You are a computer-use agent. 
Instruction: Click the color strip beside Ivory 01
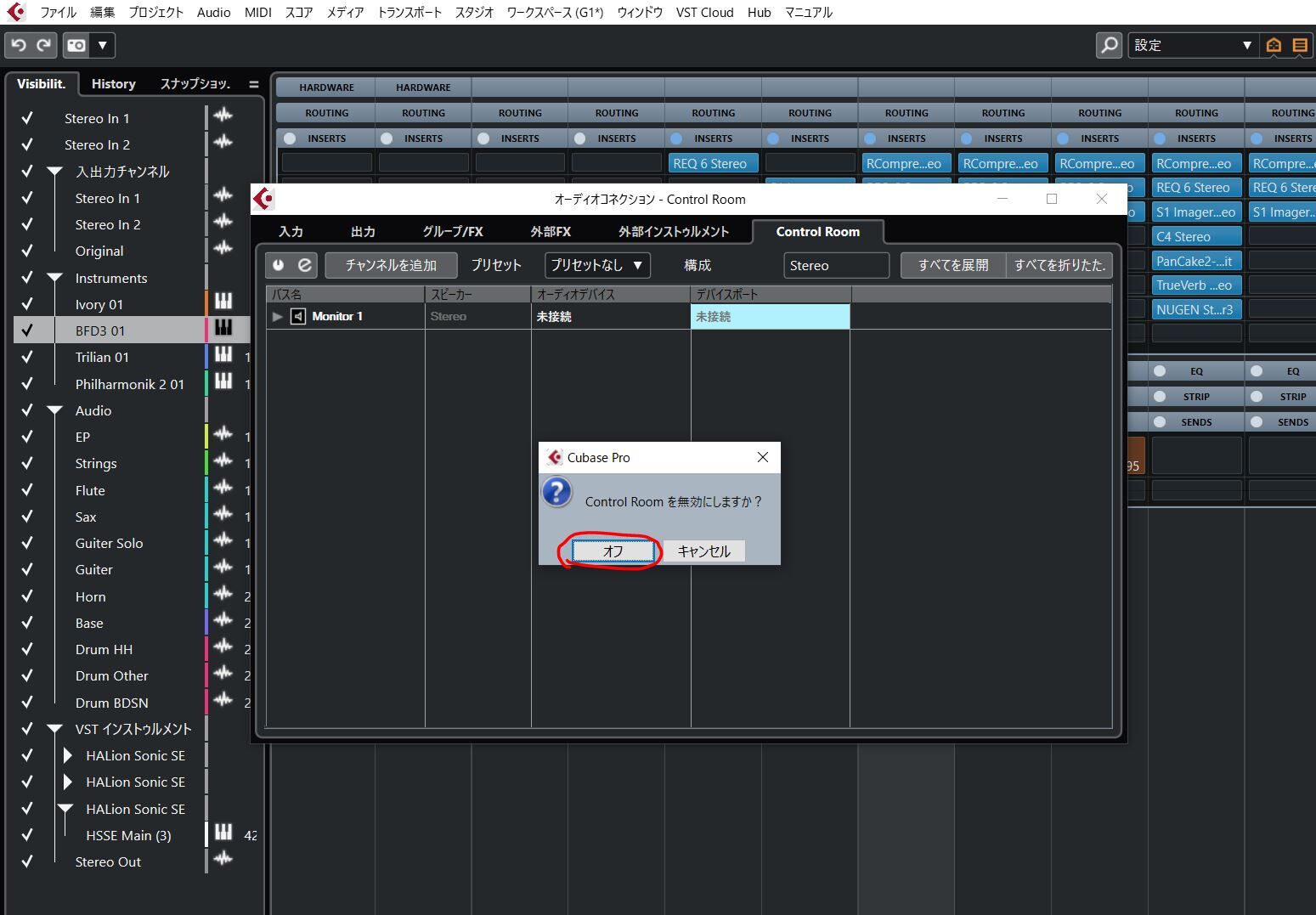[x=206, y=304]
